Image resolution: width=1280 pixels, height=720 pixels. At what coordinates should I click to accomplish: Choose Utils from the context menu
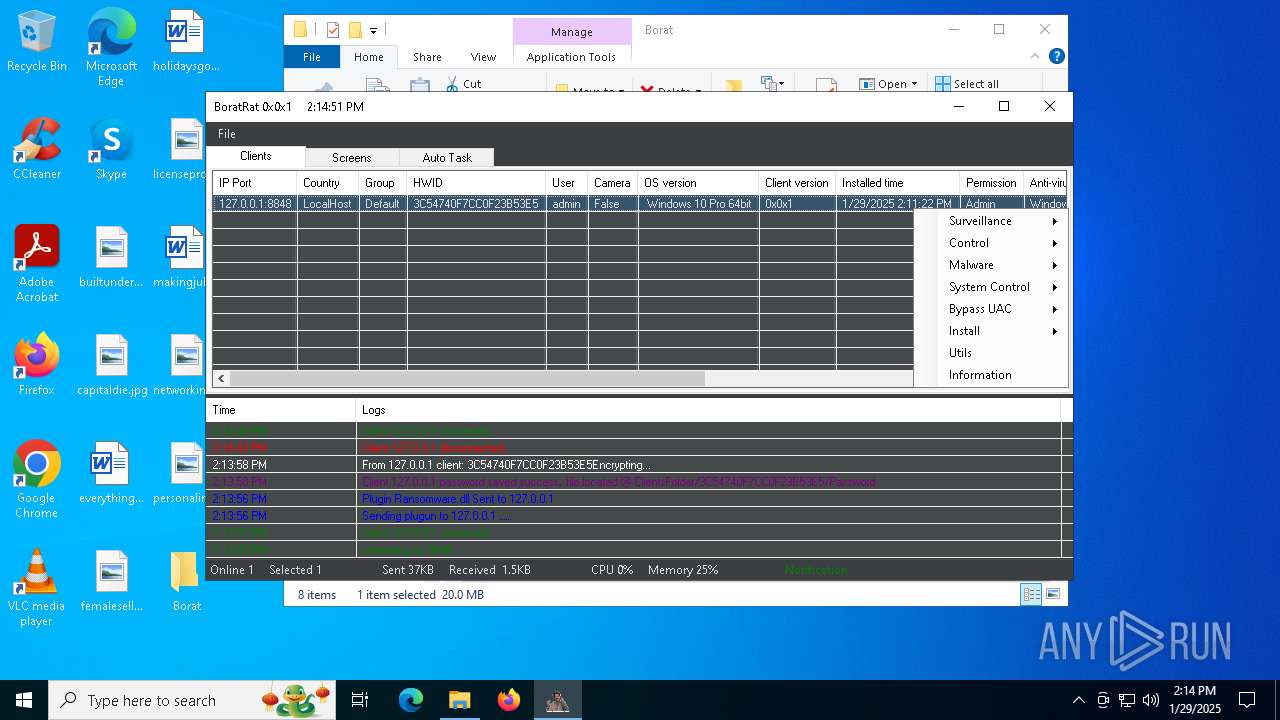(x=1003, y=353)
